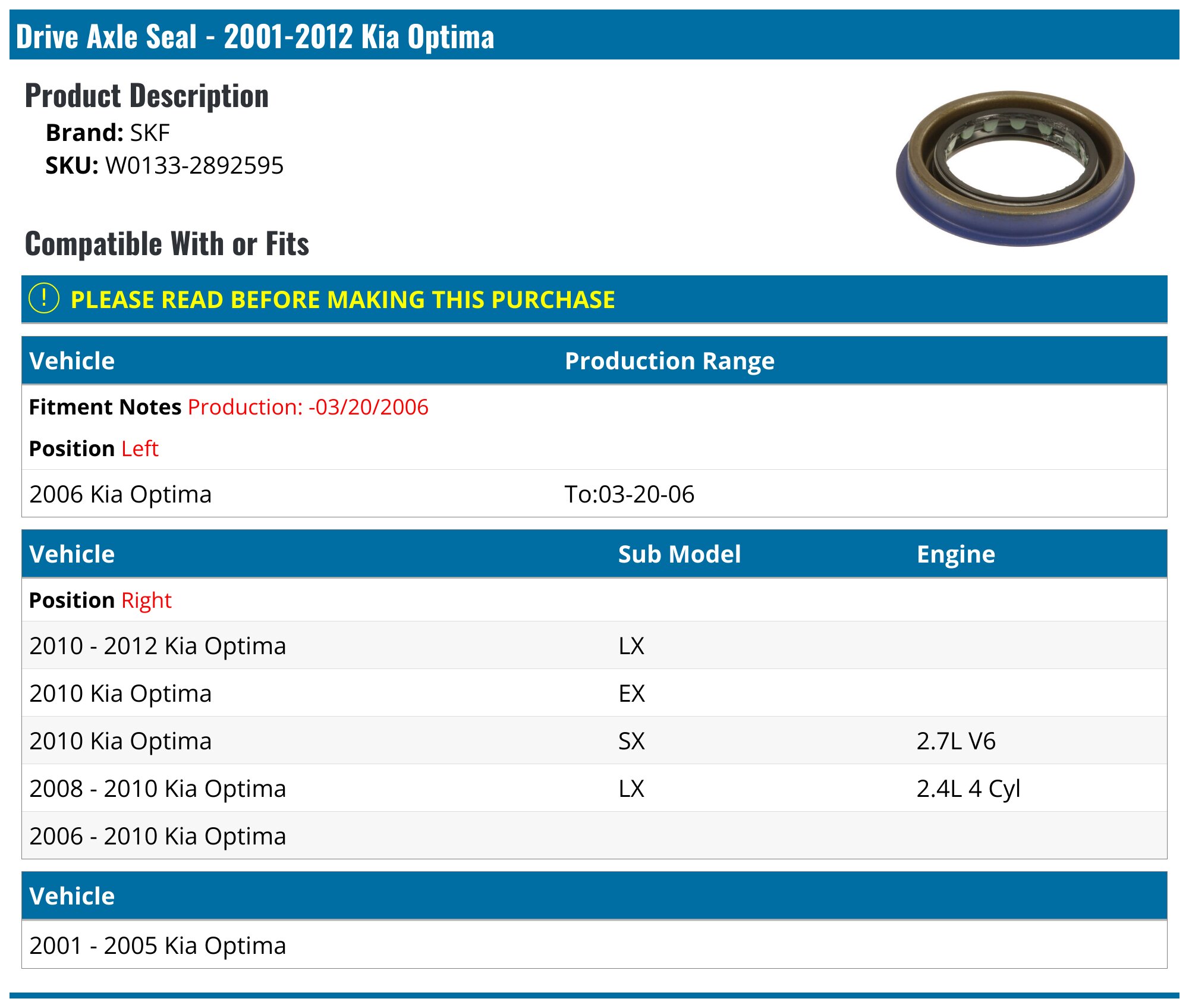
Task: Click the Production Range column header
Action: [669, 361]
